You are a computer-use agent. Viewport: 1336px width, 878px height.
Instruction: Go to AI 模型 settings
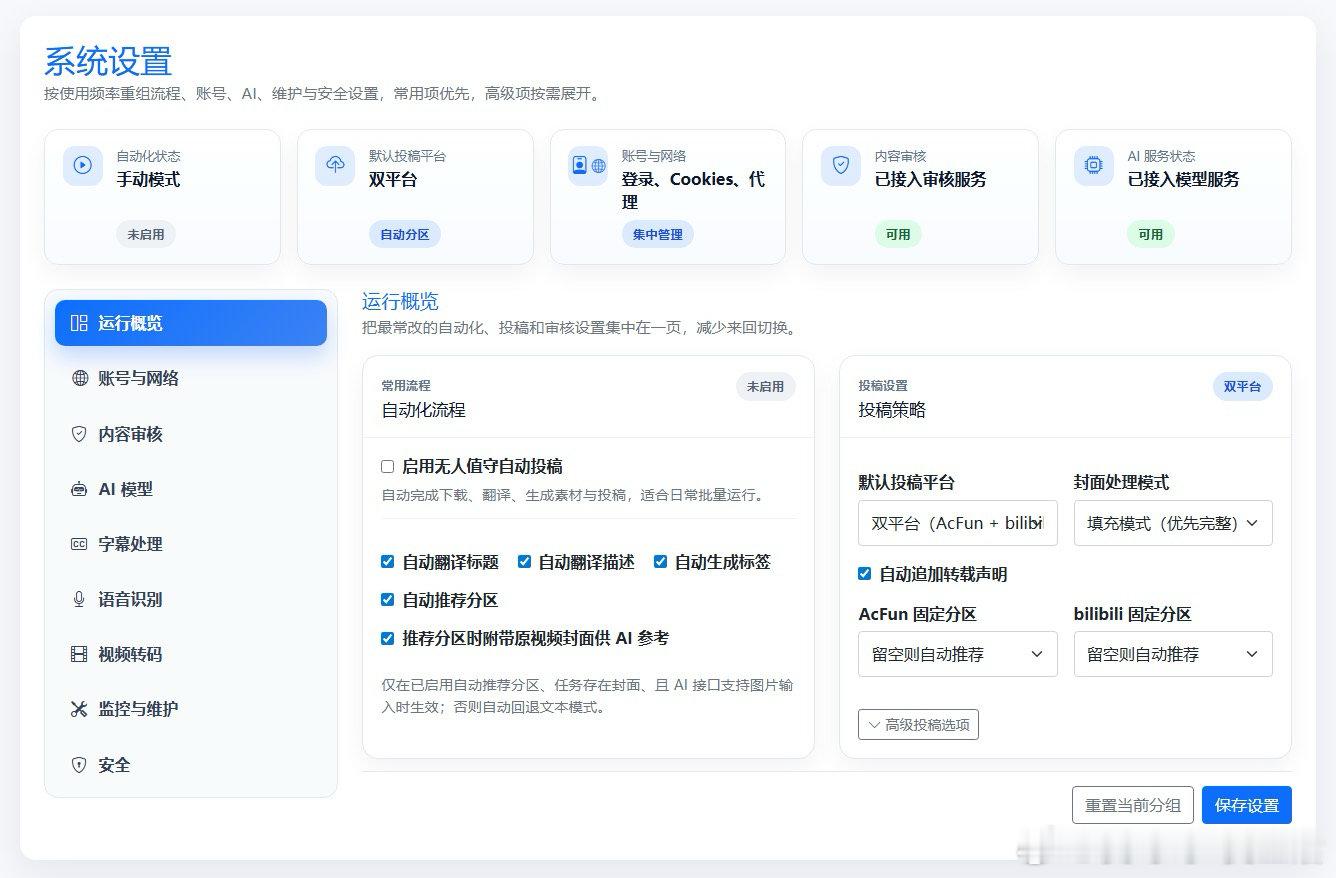(x=191, y=489)
